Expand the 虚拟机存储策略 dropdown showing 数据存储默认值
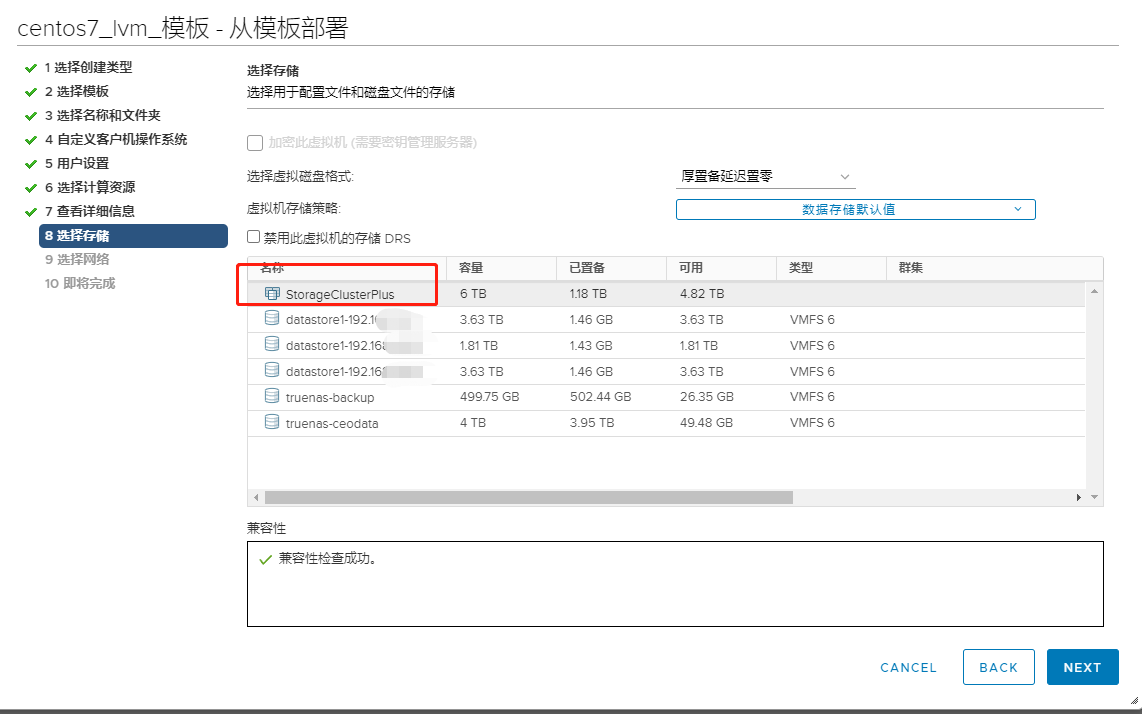 click(855, 209)
